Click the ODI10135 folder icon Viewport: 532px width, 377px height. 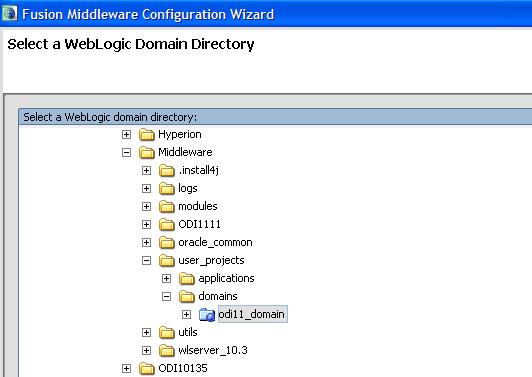pos(147,369)
